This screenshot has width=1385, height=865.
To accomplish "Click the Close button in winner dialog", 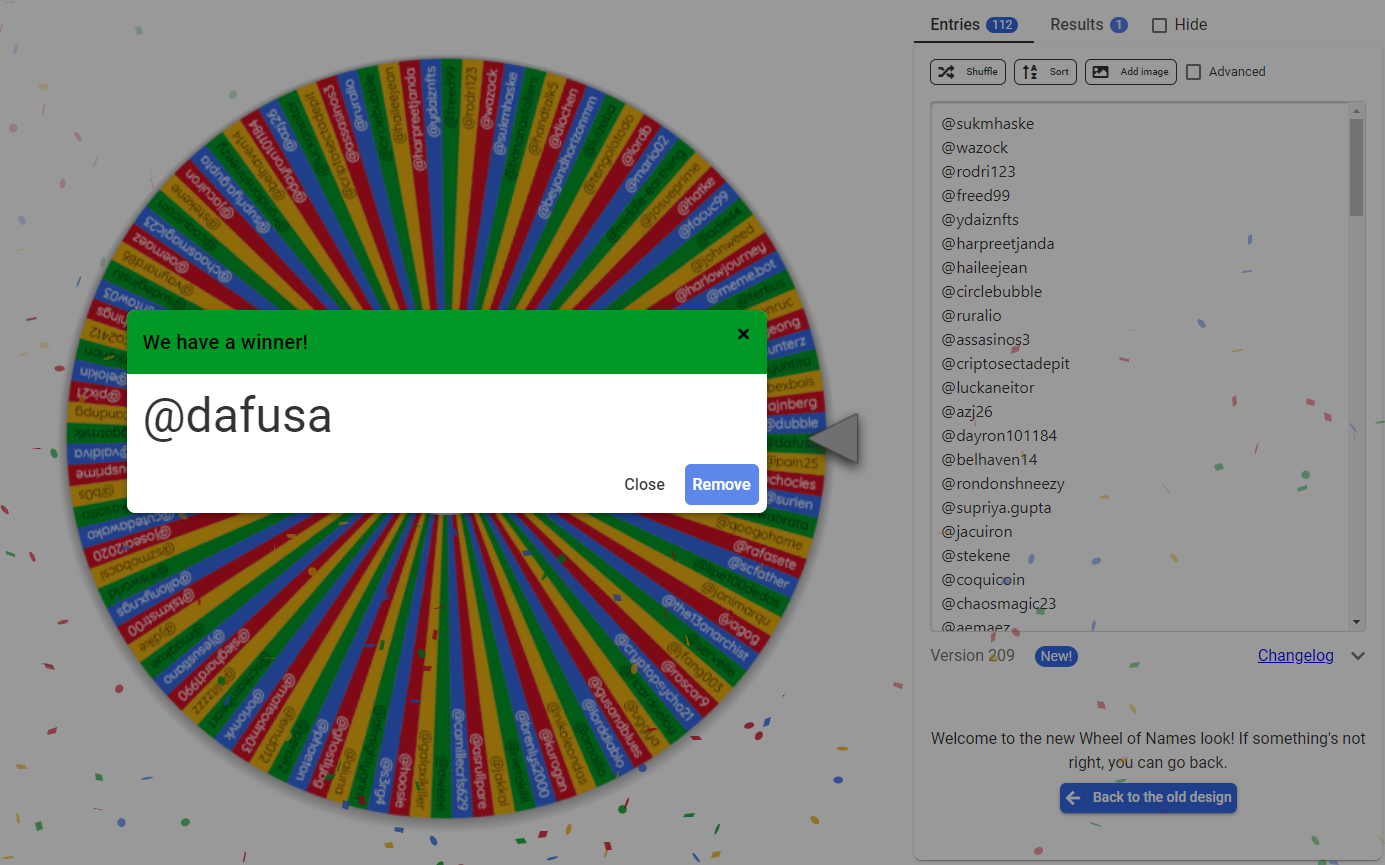I will (644, 484).
